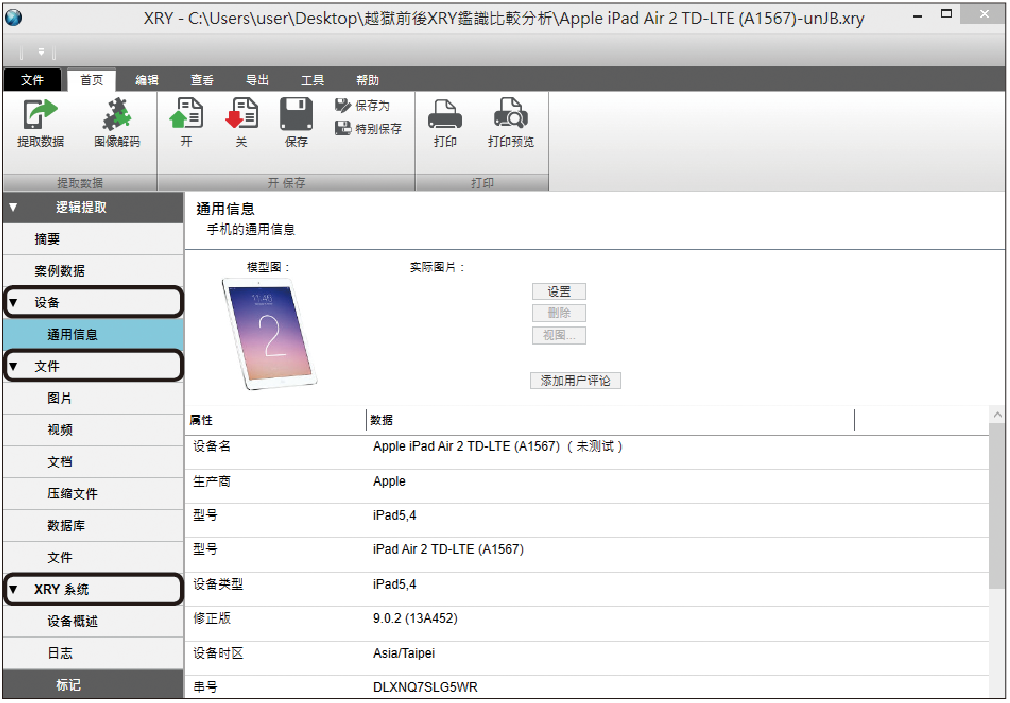Open 数据库 in the sidebar
1010x703 pixels.
coord(93,526)
